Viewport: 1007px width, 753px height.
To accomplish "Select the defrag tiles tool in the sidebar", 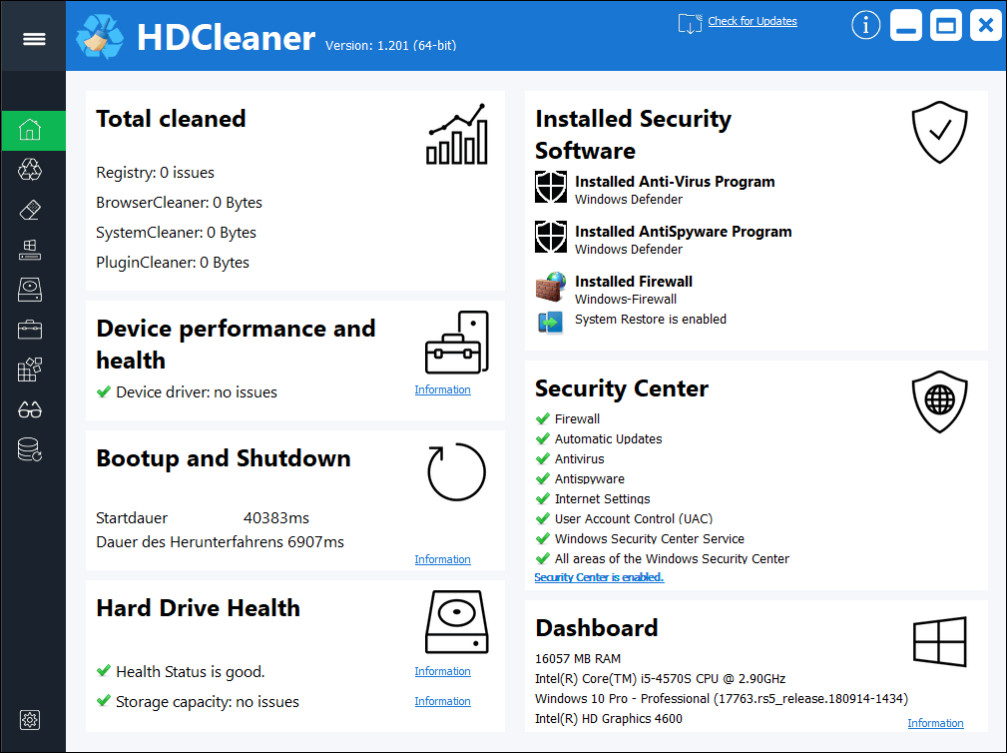I will [30, 369].
